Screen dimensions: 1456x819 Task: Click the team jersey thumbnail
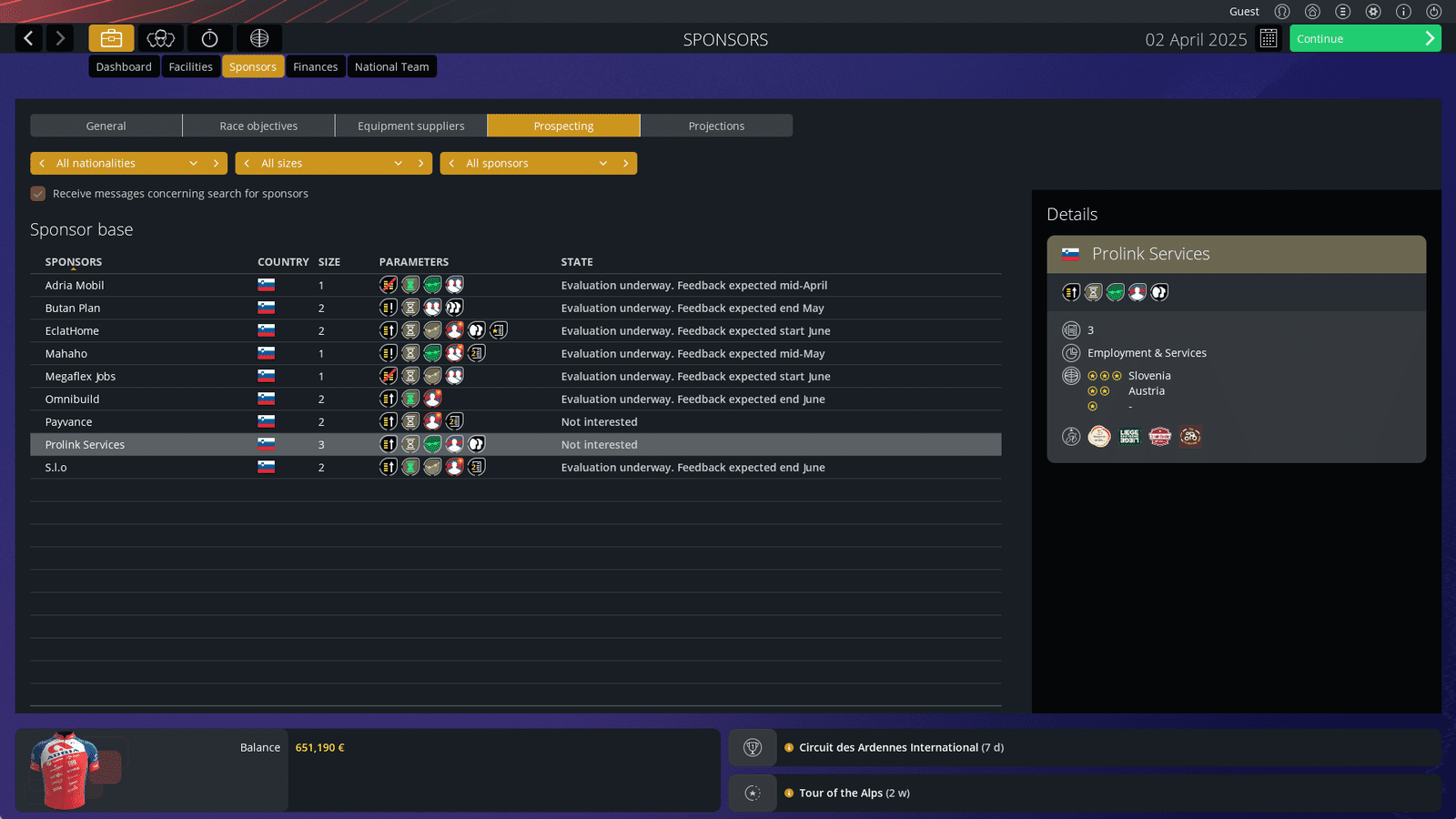[66, 770]
